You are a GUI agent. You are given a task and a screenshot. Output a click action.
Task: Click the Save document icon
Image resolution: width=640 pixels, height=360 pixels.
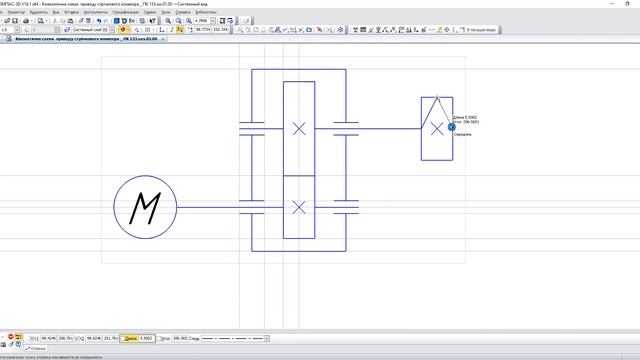[x=15, y=21]
